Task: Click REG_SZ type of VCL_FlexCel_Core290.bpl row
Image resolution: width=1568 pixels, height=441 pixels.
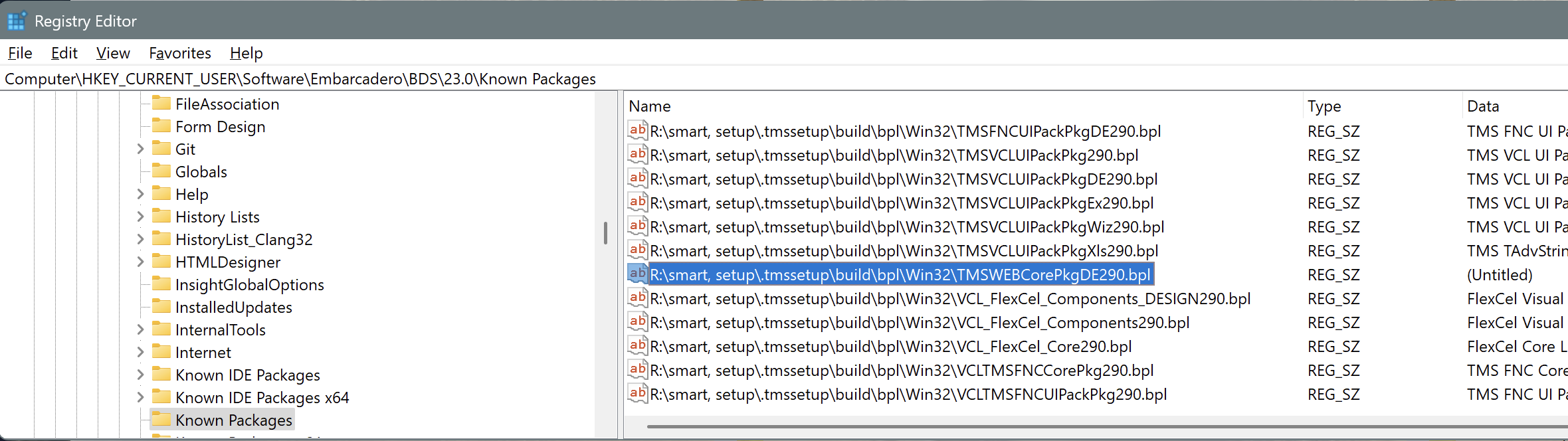Action: coord(1333,347)
